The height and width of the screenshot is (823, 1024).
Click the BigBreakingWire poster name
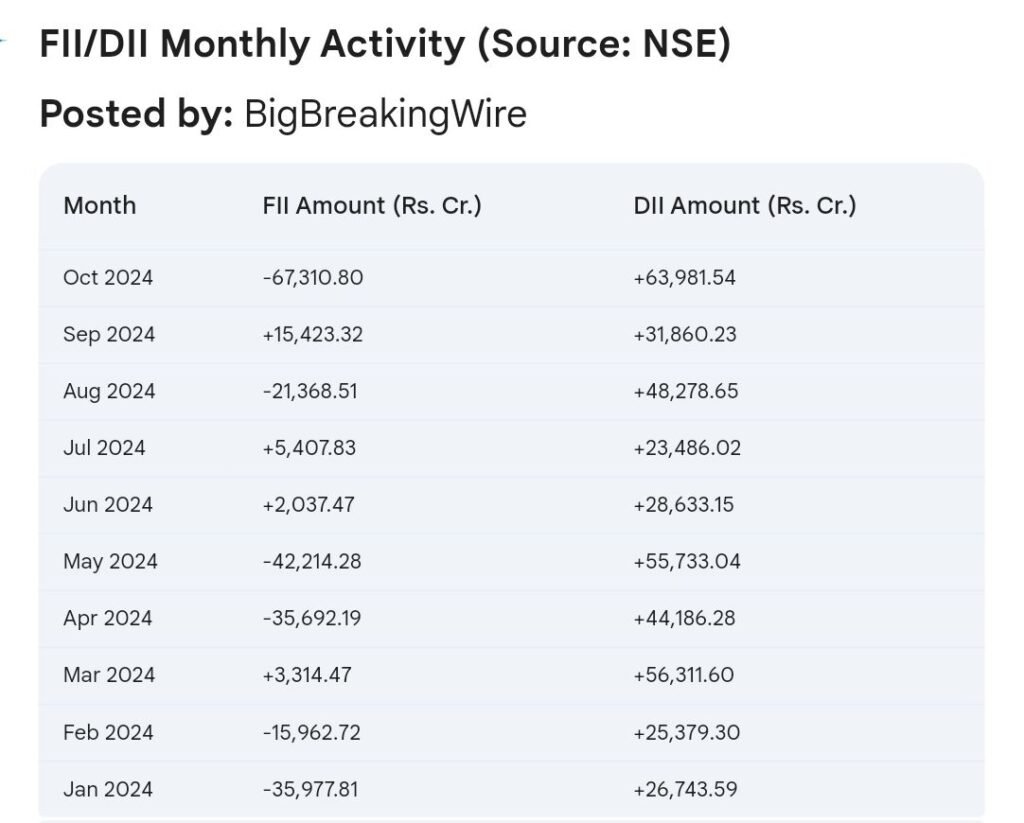[x=385, y=114]
